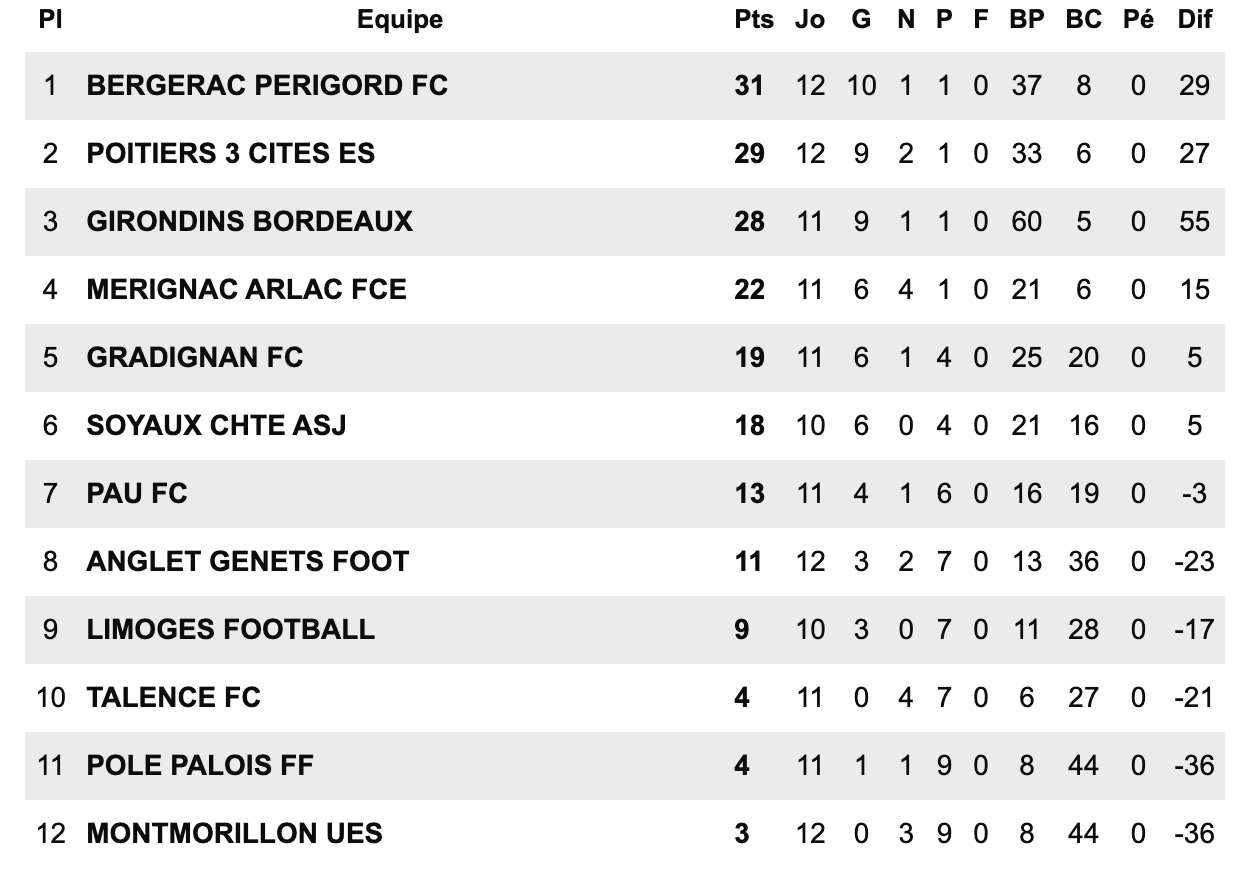Open LIMOGES FOOTBALL team entry
The width and height of the screenshot is (1248, 870).
coord(231,630)
